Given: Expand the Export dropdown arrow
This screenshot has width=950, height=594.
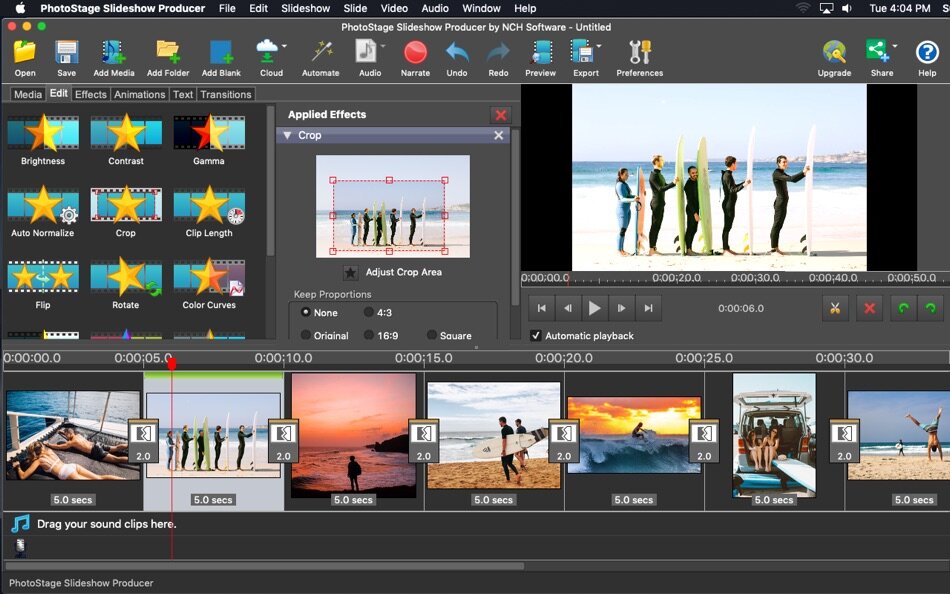Looking at the screenshot, I should 599,46.
